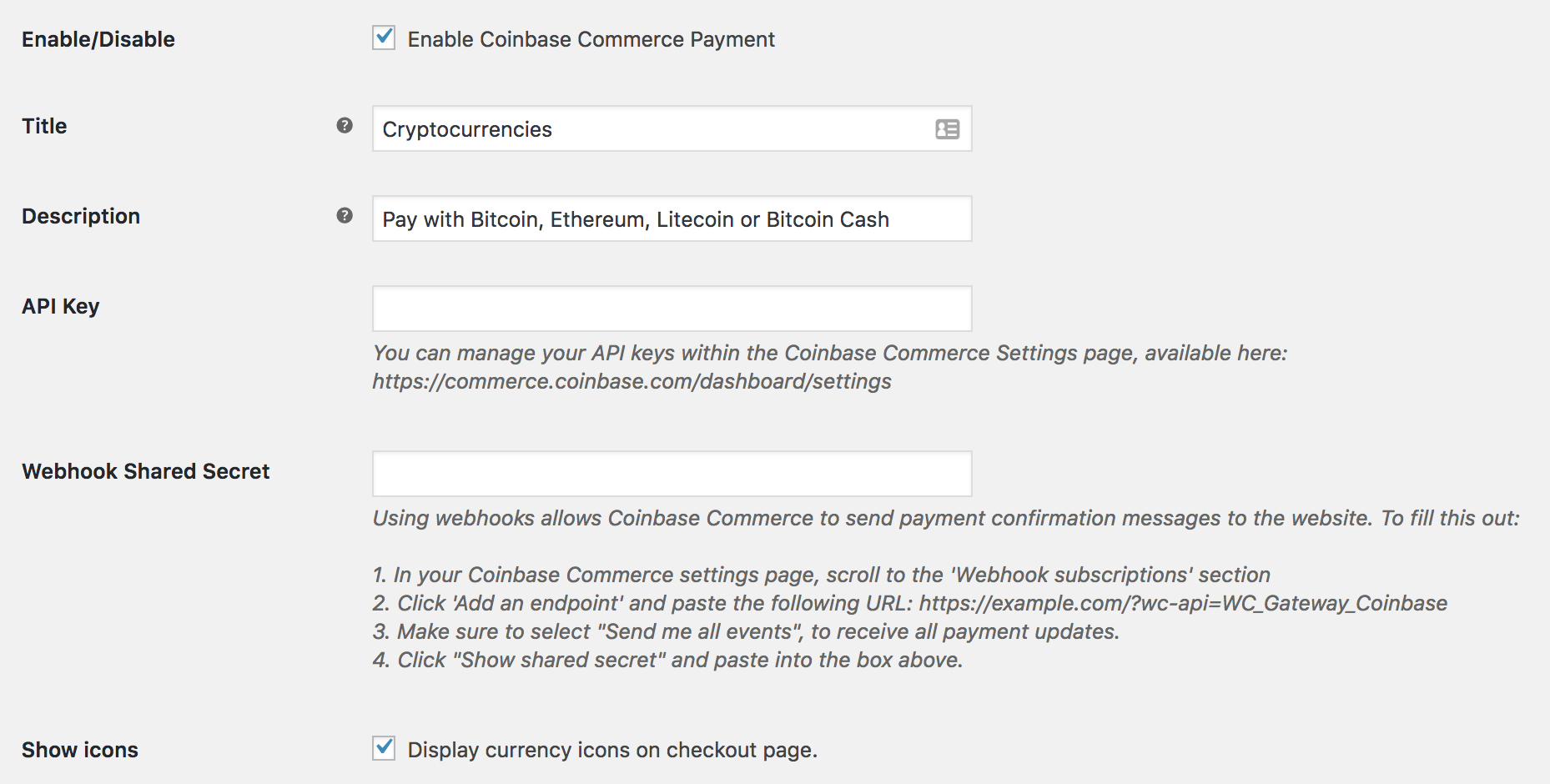The image size is (1550, 784).
Task: Click the Webhook Shared Secret label
Action: click(x=145, y=470)
